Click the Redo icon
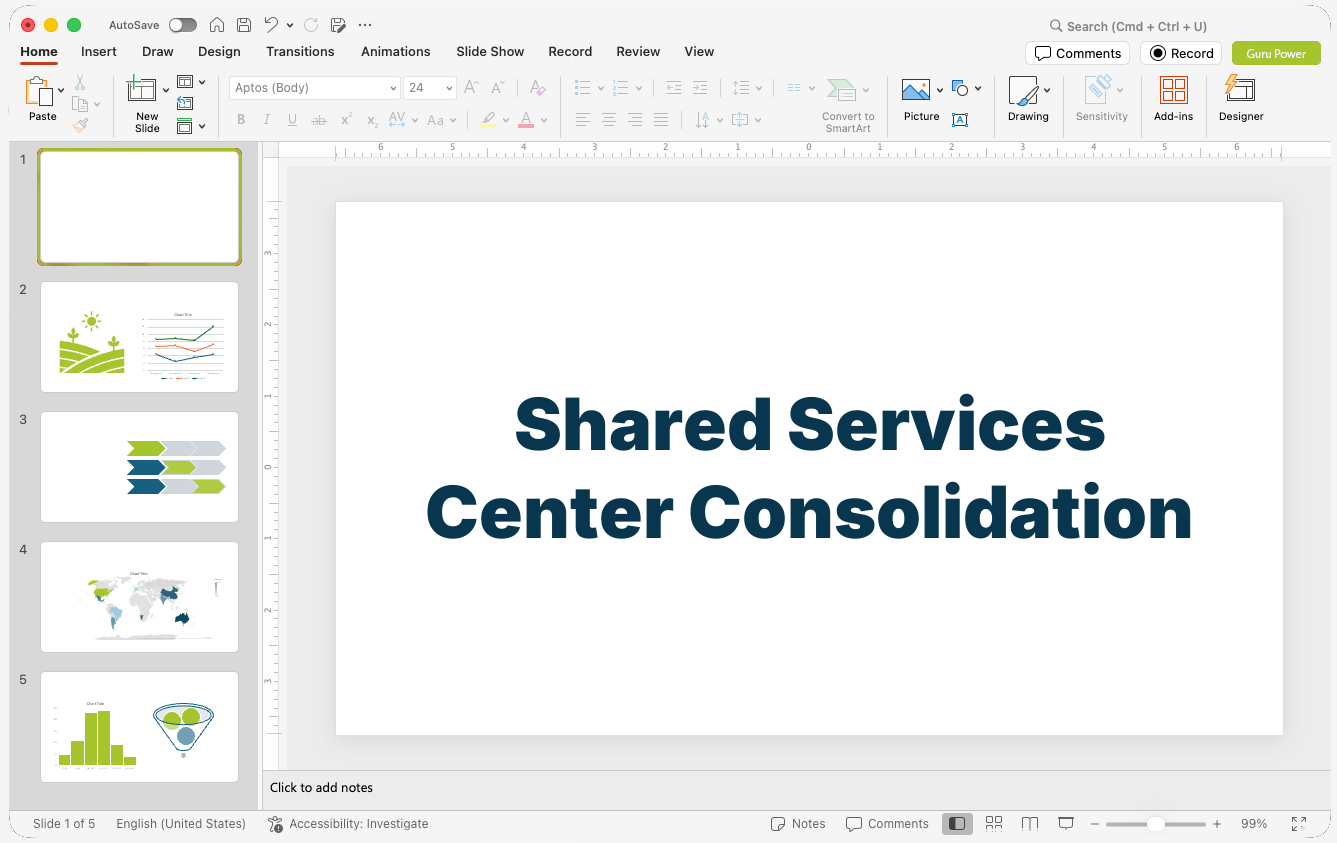This screenshot has height=843, width=1337. [311, 25]
